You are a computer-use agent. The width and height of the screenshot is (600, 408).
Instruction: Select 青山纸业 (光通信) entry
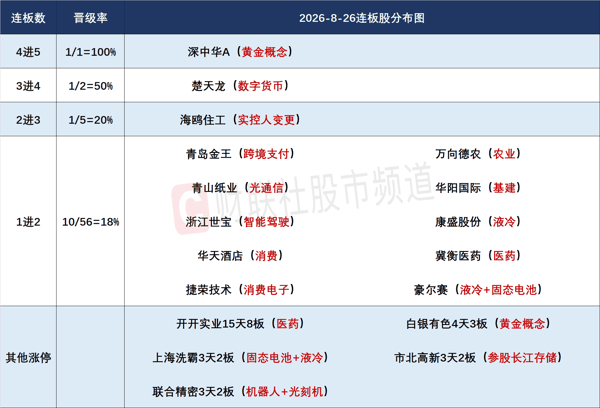click(x=240, y=188)
